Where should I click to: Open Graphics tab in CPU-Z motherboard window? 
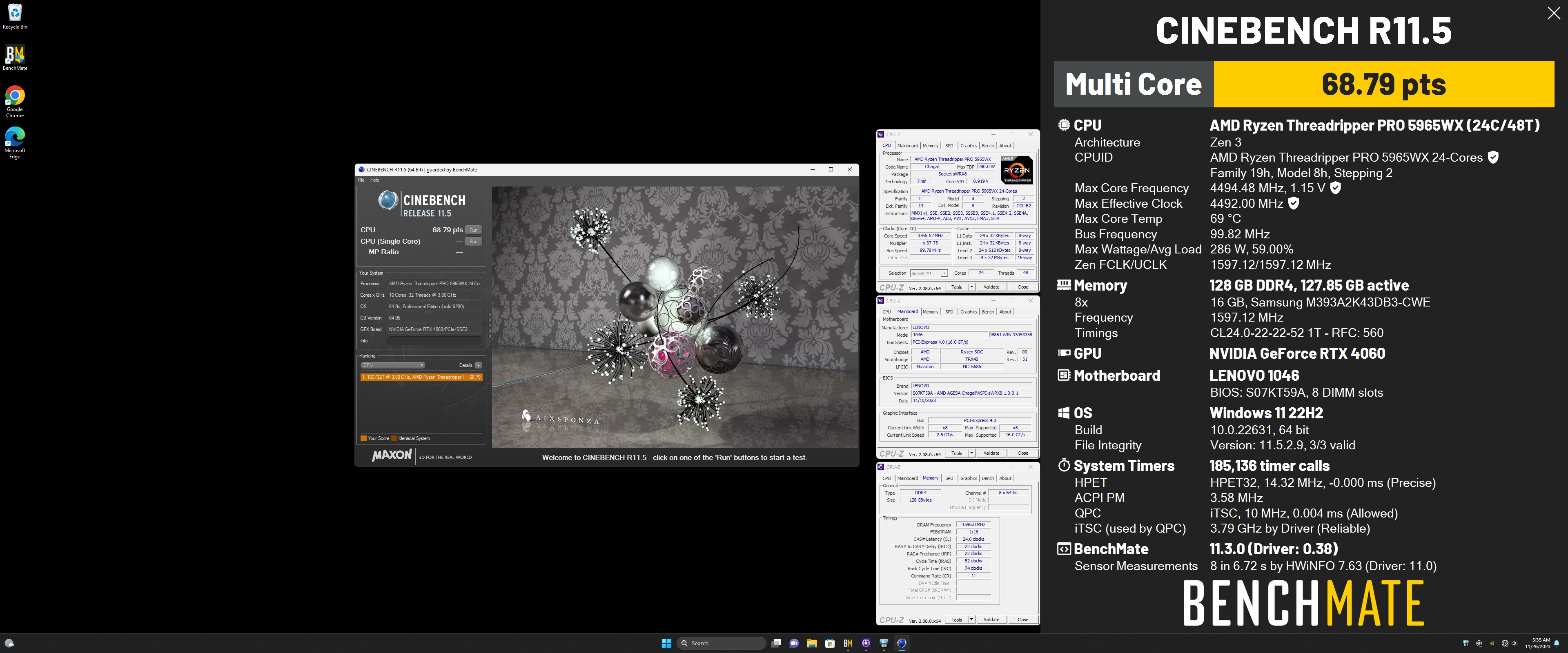coord(969,312)
